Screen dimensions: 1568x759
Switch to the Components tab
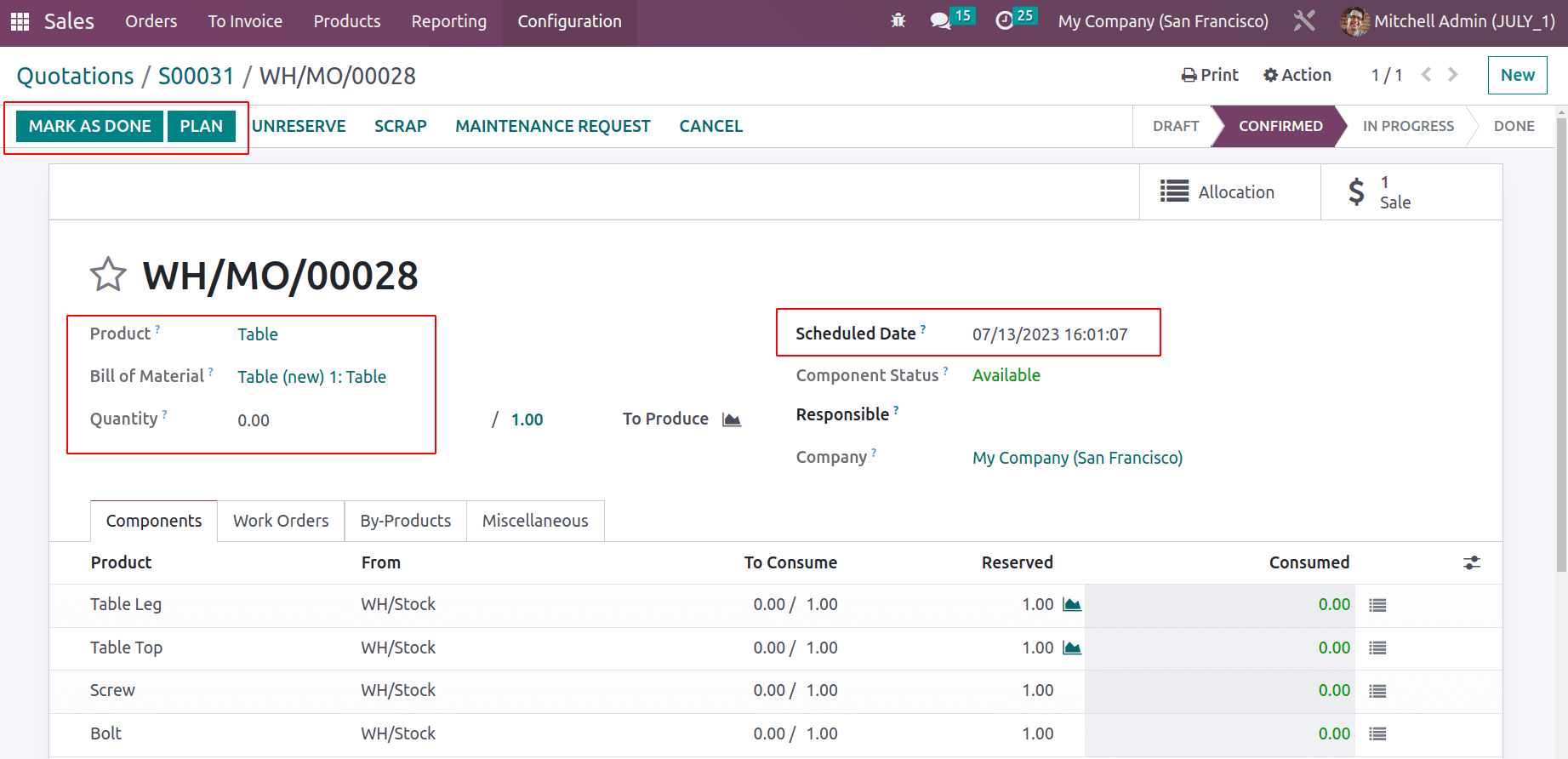[x=154, y=521]
